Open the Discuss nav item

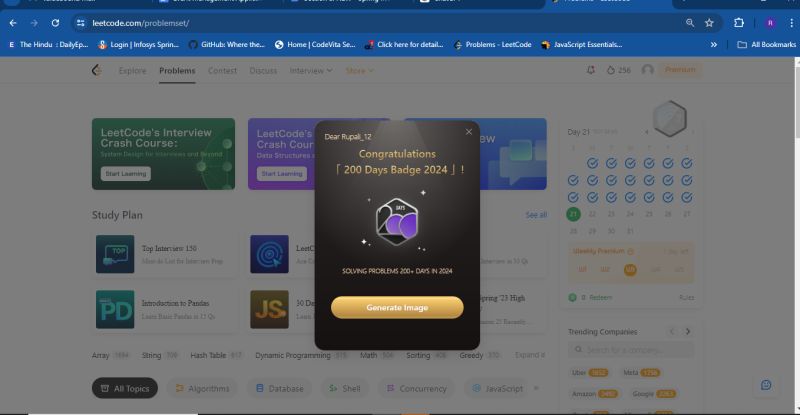pyautogui.click(x=263, y=70)
